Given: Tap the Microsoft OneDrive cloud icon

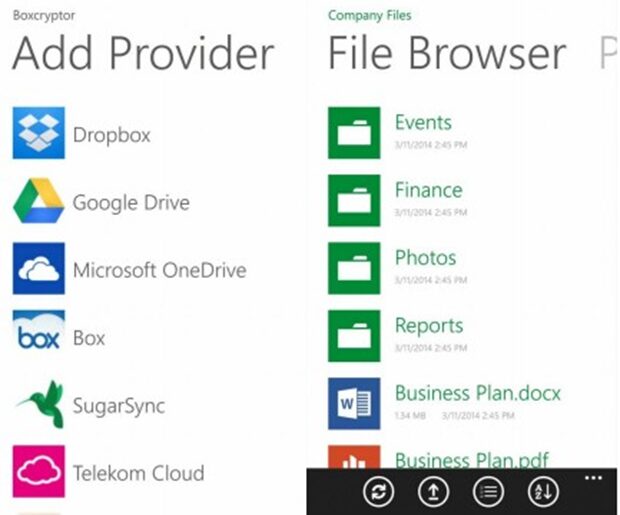Looking at the screenshot, I should click(39, 269).
